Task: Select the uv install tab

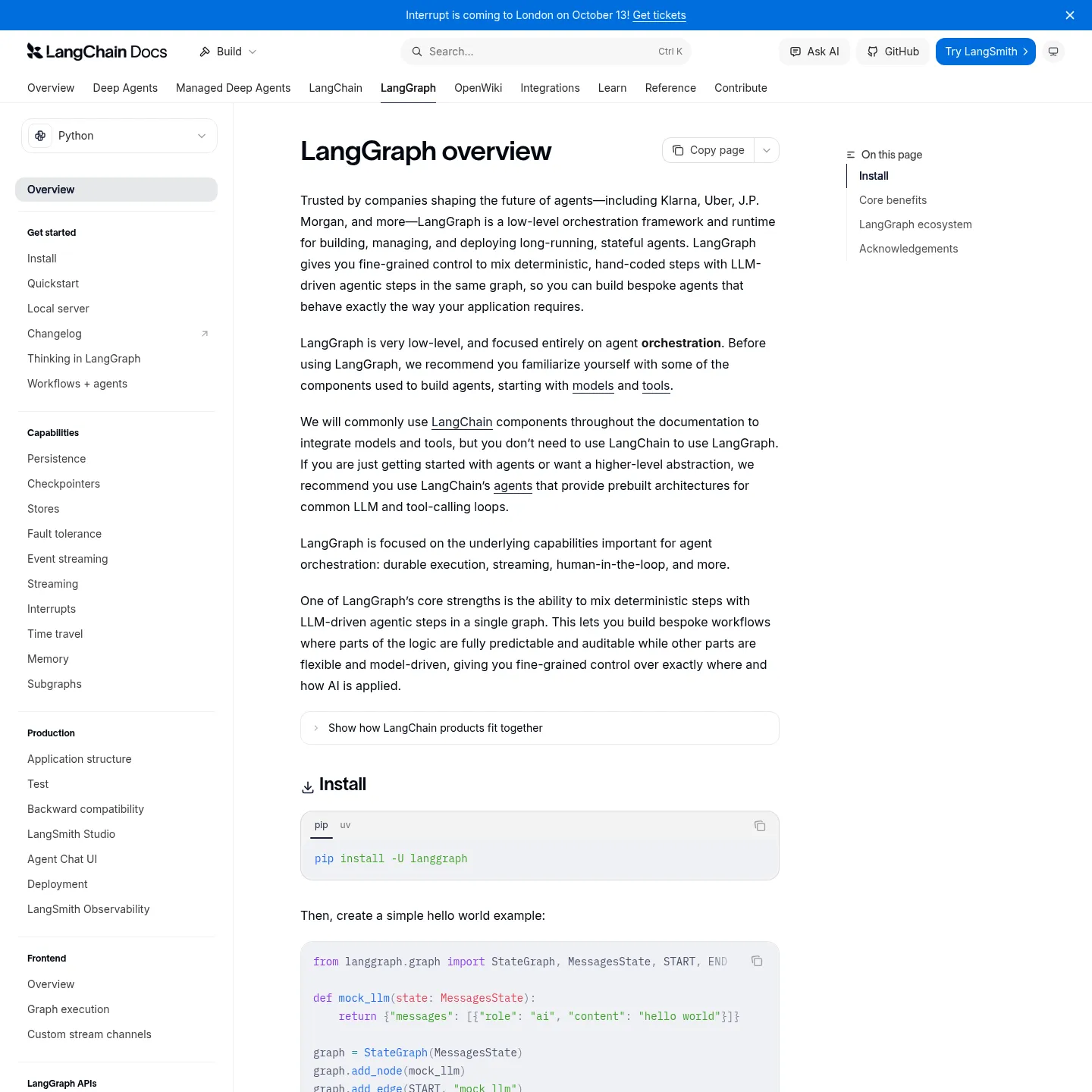Action: (345, 825)
